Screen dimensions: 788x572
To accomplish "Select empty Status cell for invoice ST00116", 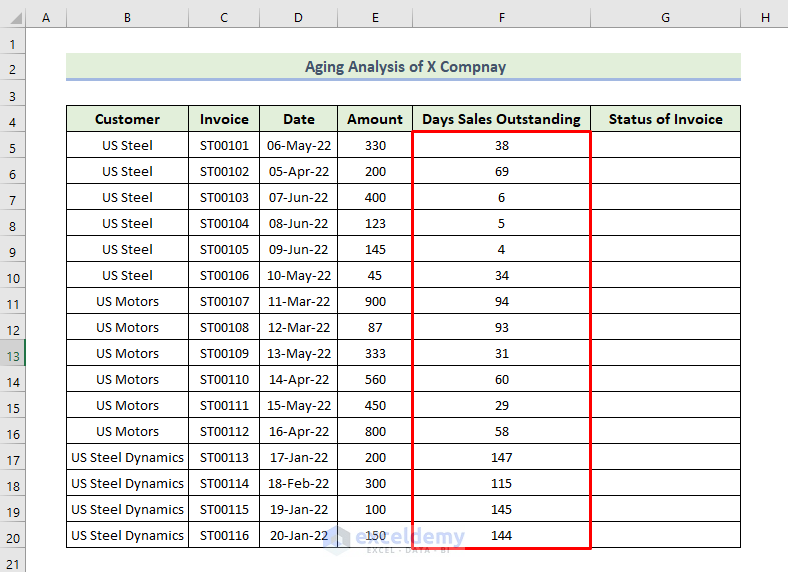I will (x=665, y=535).
